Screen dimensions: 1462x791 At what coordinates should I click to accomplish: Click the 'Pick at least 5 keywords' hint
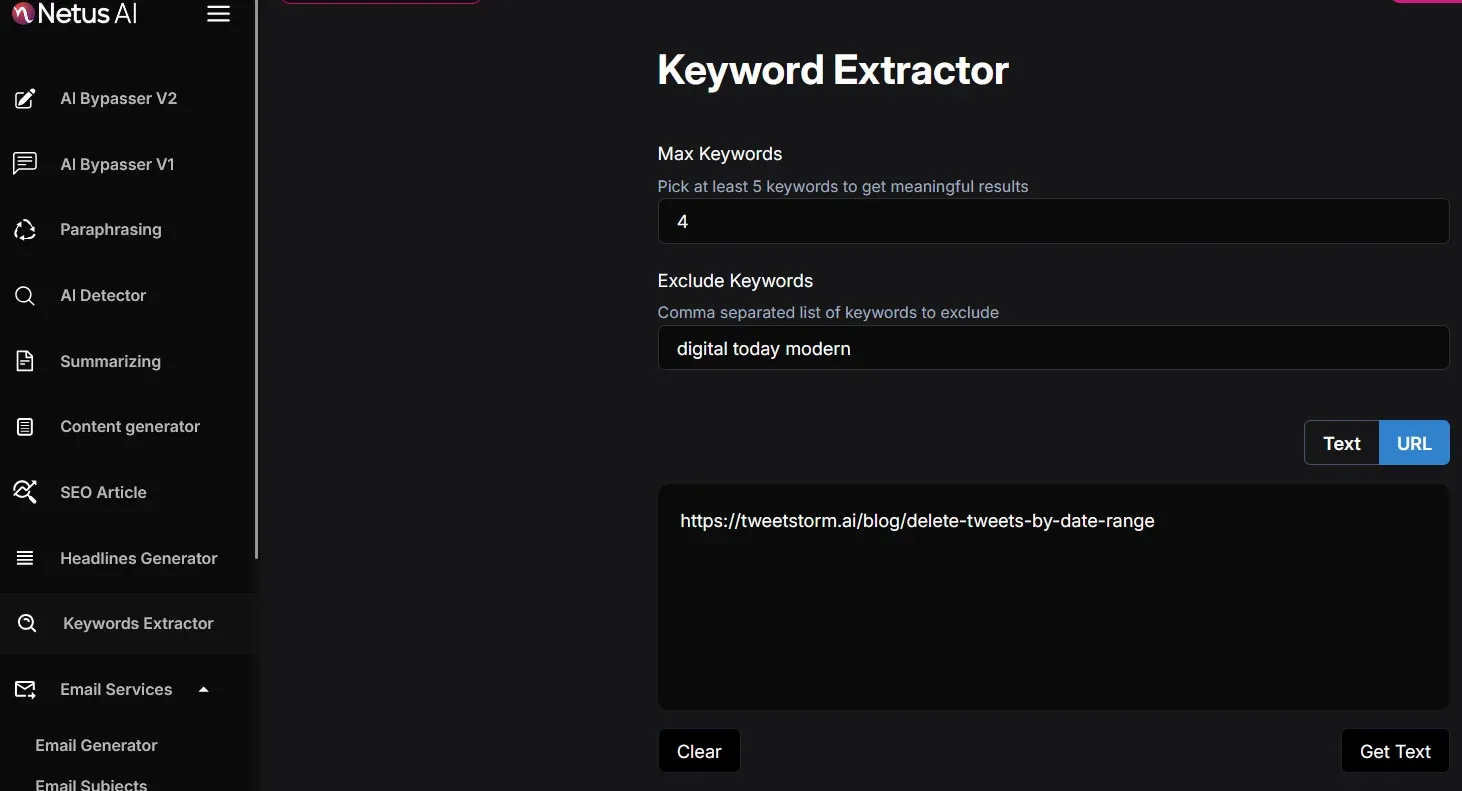pyautogui.click(x=843, y=186)
